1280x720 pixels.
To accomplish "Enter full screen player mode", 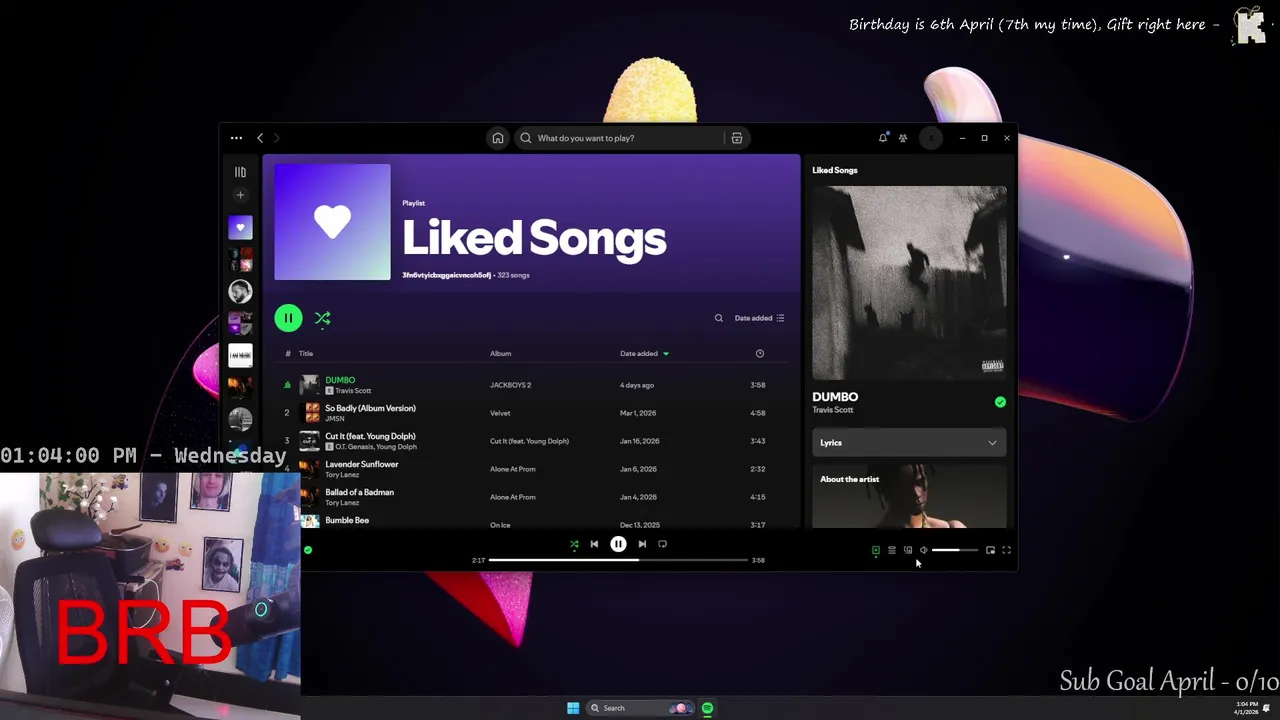I will (x=1006, y=550).
